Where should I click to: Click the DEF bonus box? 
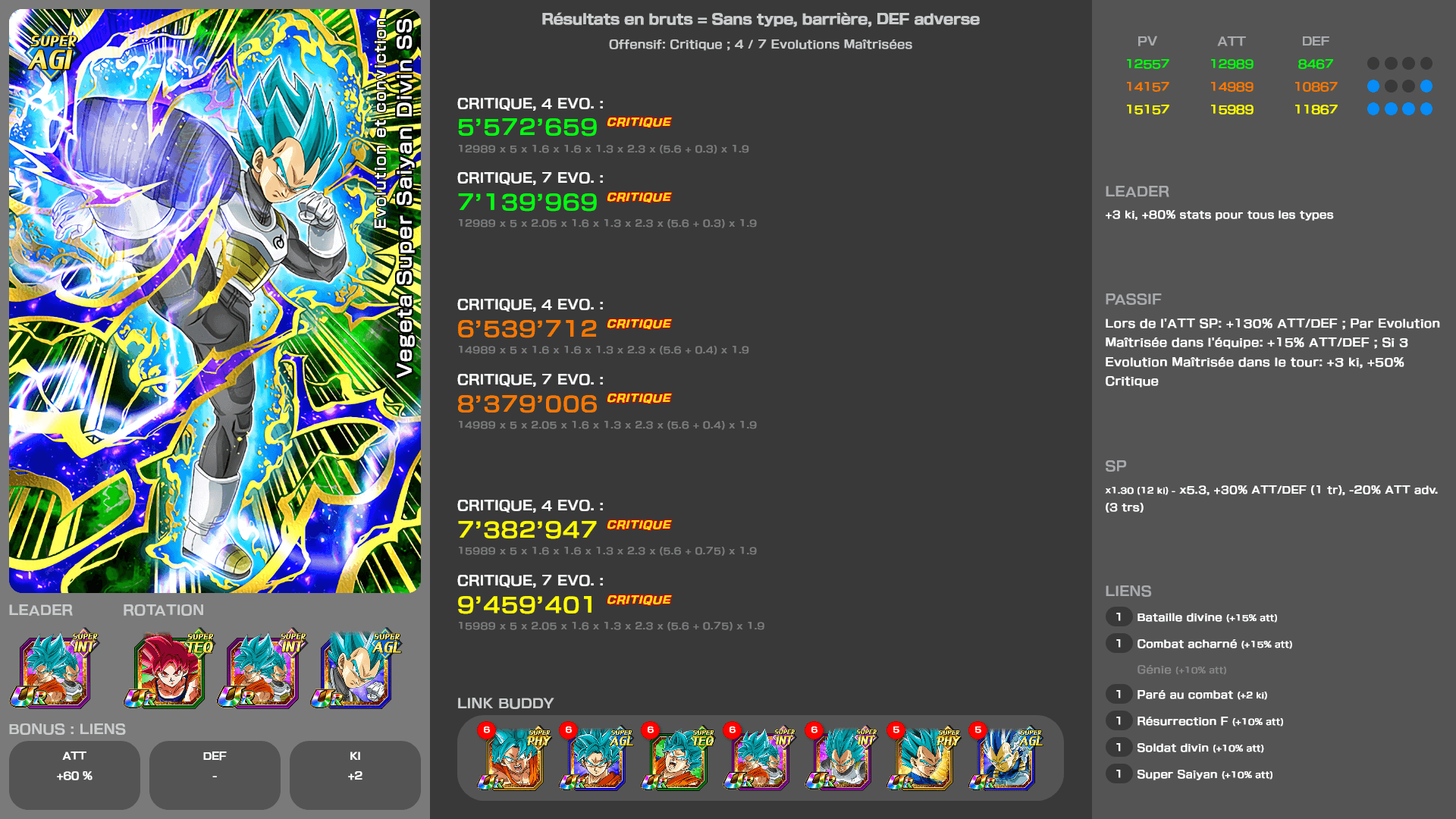pyautogui.click(x=215, y=775)
